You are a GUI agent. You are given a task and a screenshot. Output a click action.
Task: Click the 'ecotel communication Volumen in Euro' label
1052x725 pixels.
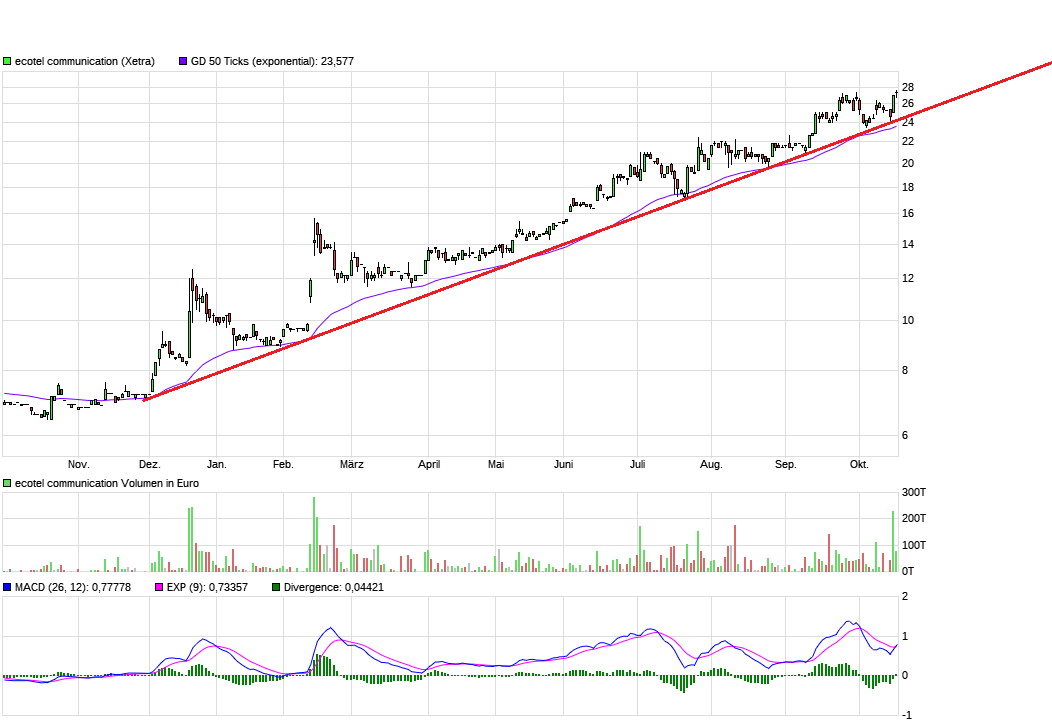point(107,484)
